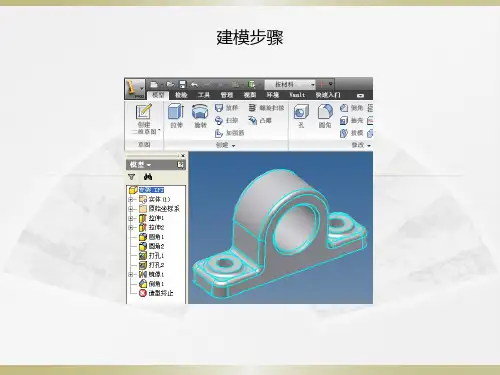This screenshot has height=375, width=500.
Task: Expand the 拉伸2 feature node
Action: pyautogui.click(x=131, y=228)
